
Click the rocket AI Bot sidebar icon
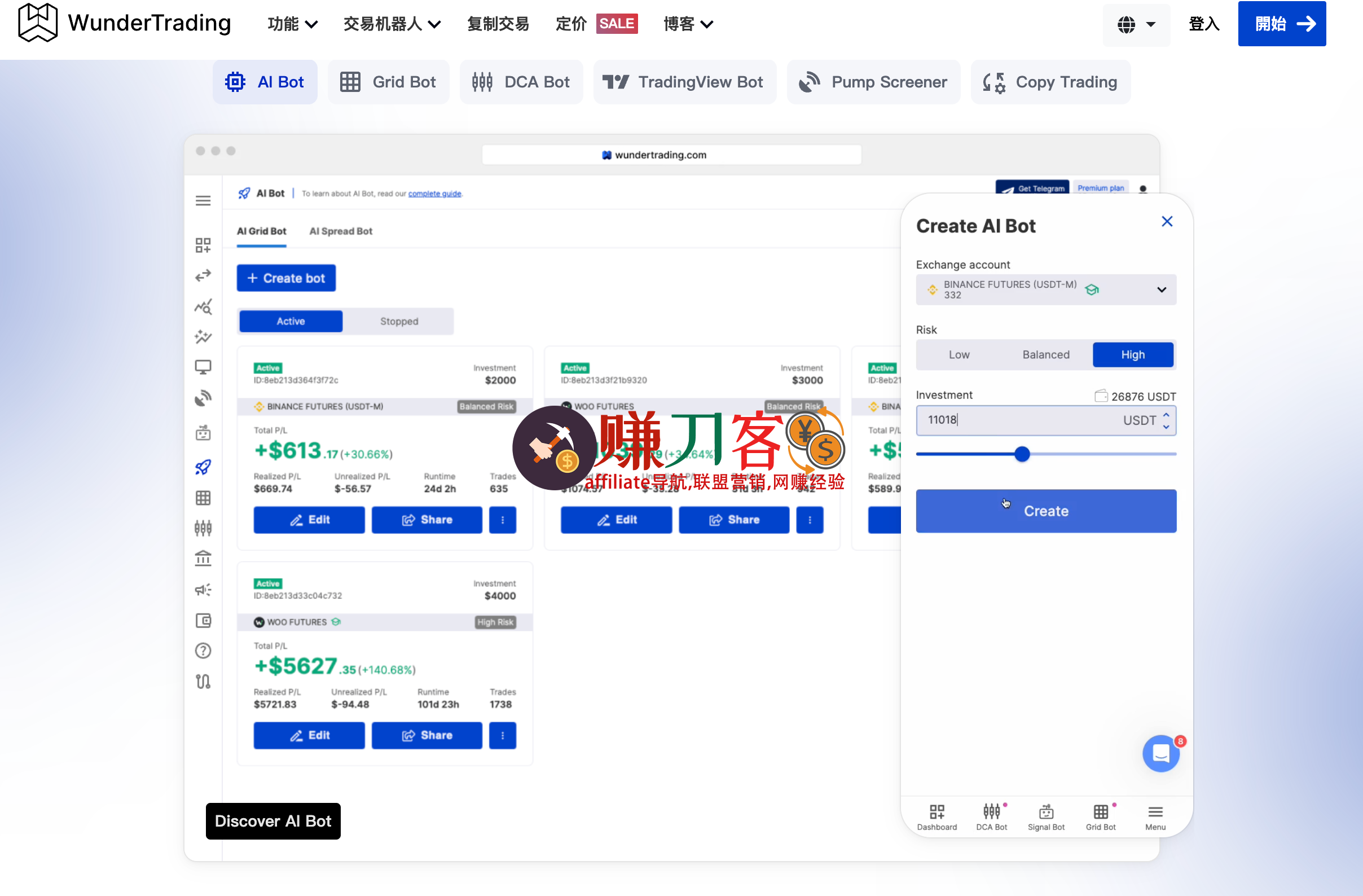pyautogui.click(x=203, y=468)
